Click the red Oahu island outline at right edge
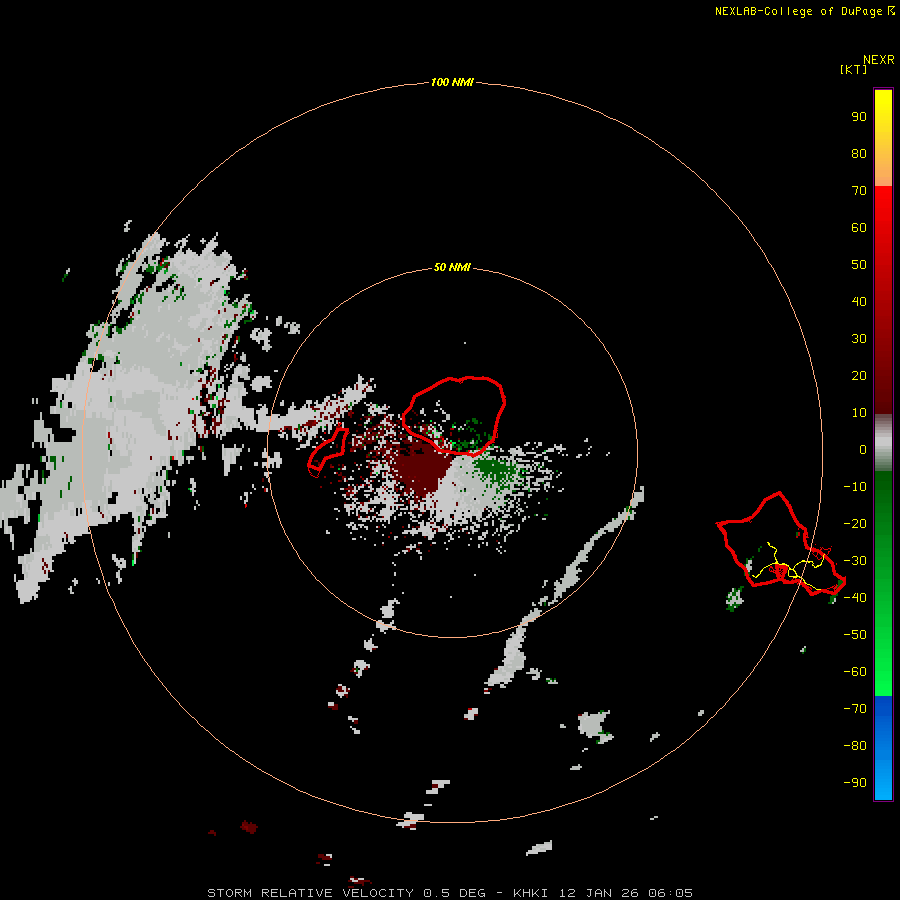This screenshot has width=900, height=900. tap(781, 544)
